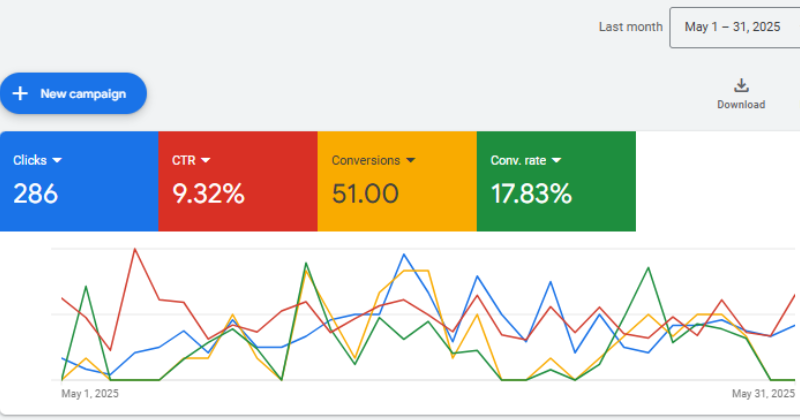Open the CTR metric dropdown arrow
This screenshot has width=800, height=420.
point(205,160)
